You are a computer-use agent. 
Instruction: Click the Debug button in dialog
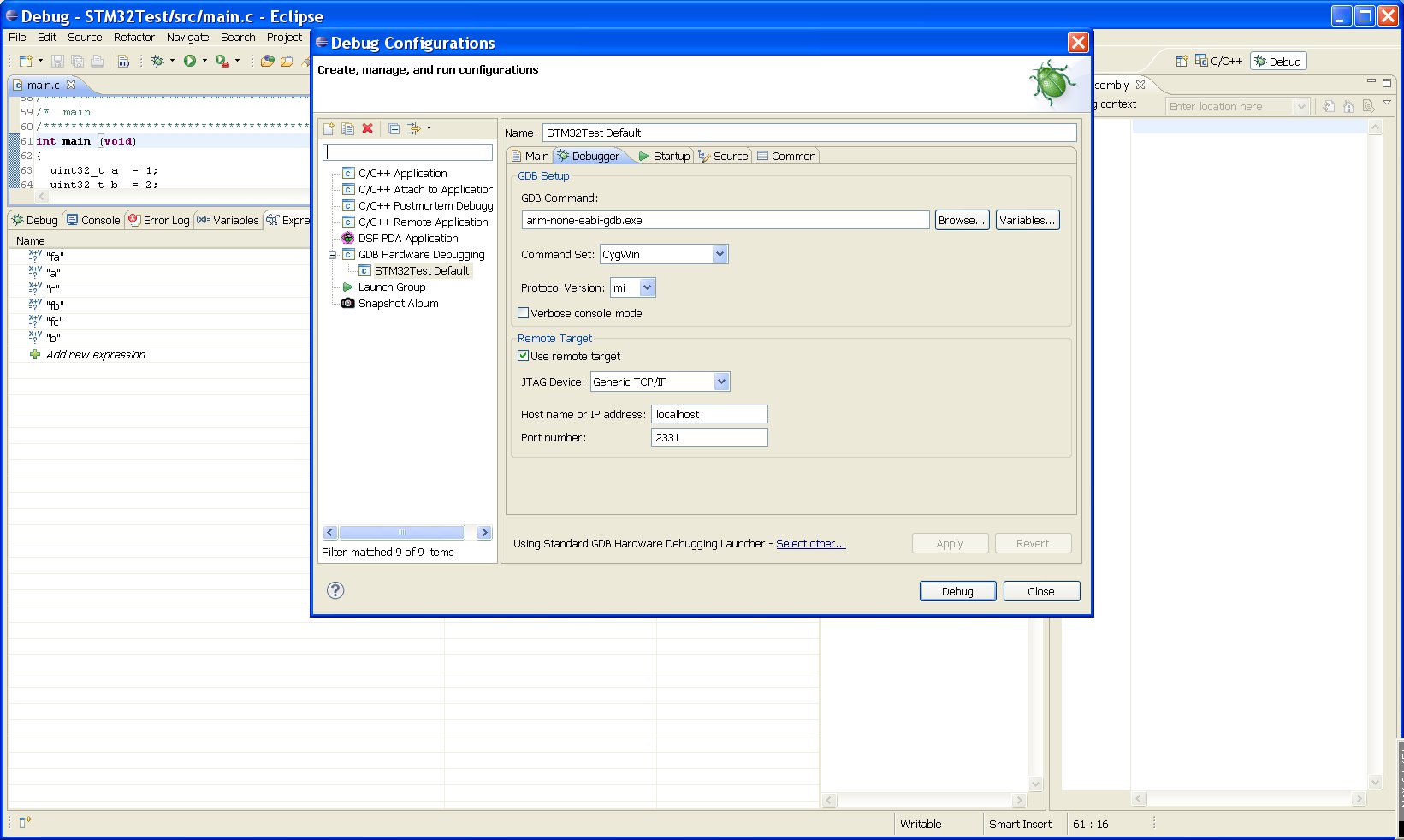tap(957, 591)
